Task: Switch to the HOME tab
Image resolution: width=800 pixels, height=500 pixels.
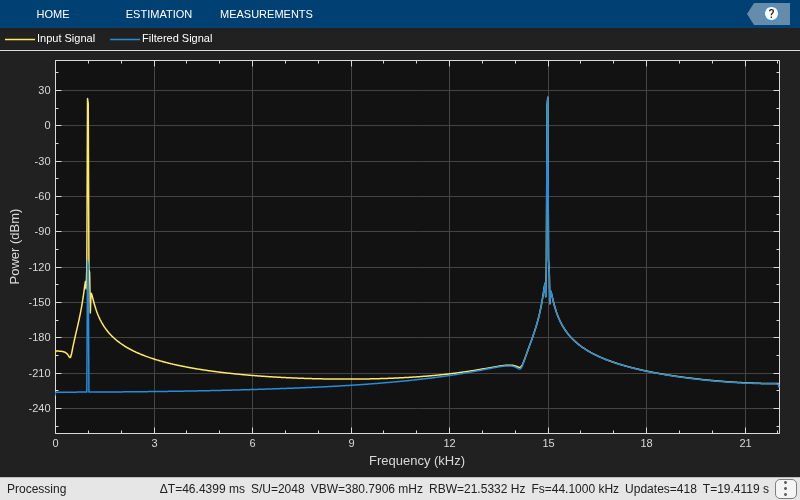Action: click(53, 14)
